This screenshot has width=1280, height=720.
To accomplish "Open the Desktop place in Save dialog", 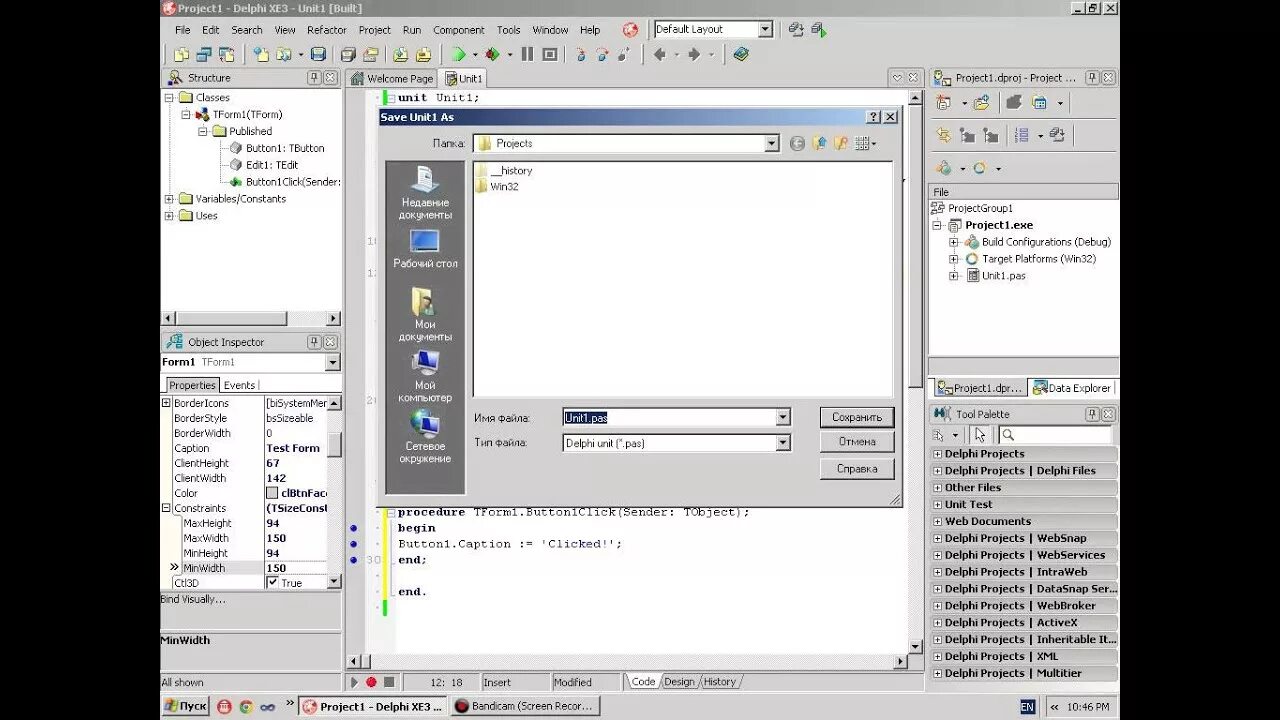I will pos(425,249).
